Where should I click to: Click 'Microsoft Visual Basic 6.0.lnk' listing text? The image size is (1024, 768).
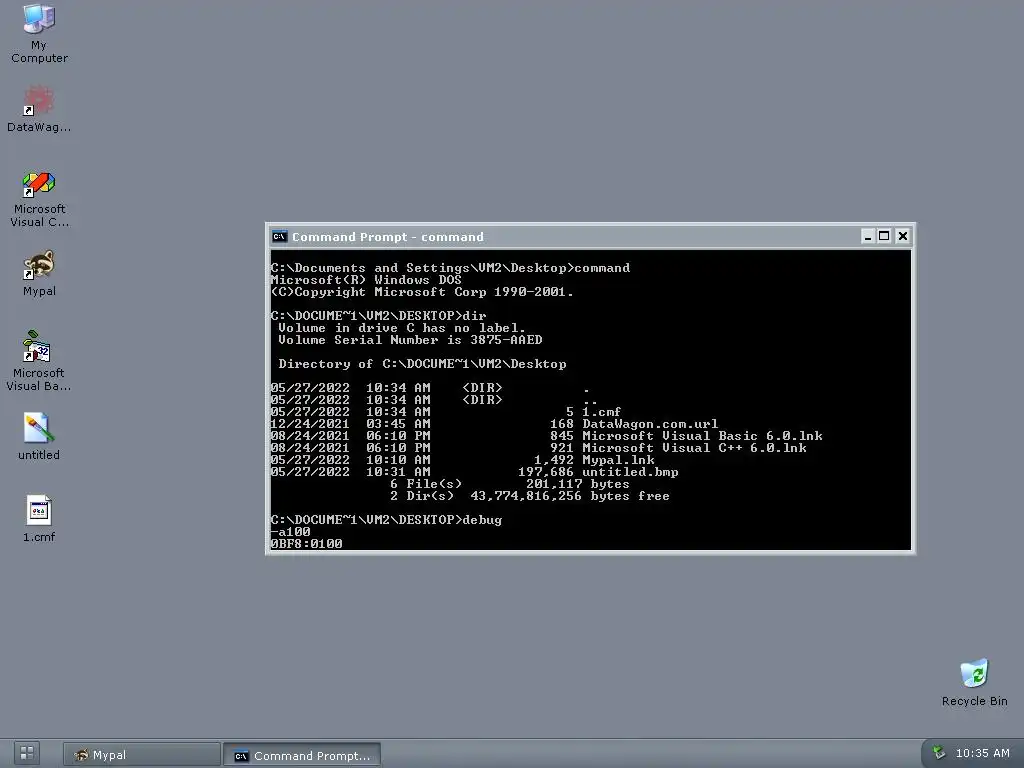tap(702, 436)
